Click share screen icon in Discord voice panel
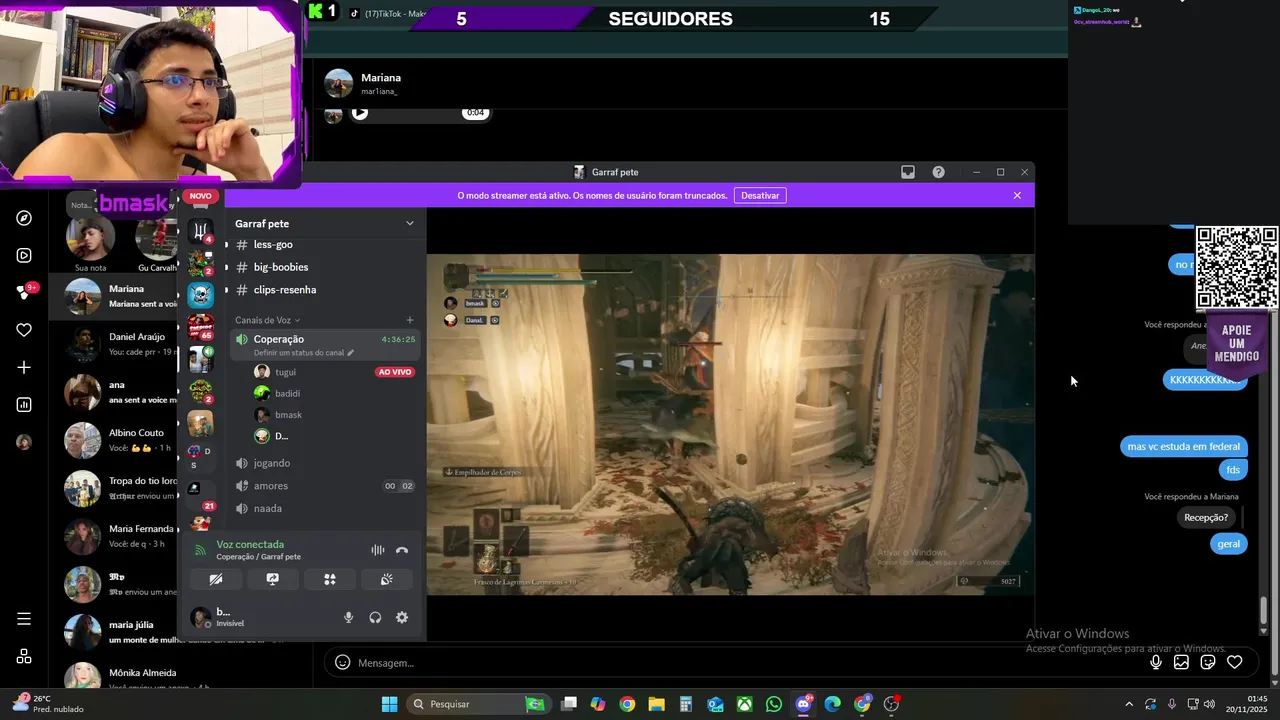Viewport: 1280px width, 720px height. 273,579
